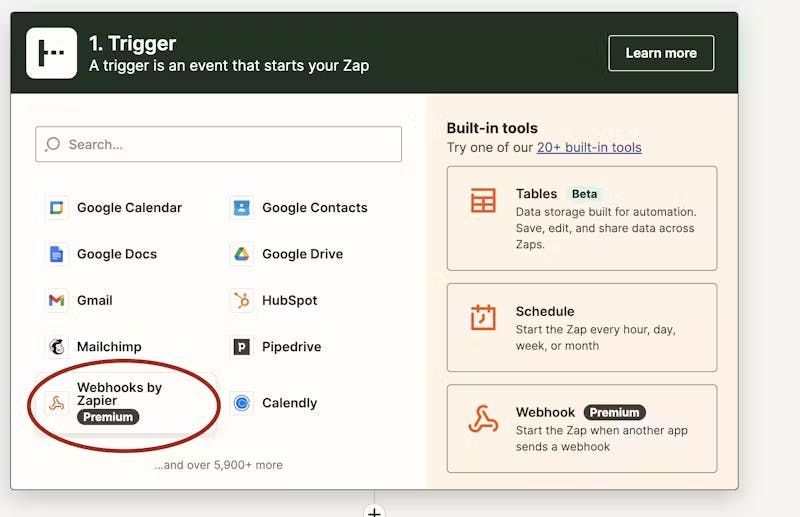Click the Webhooks by Zapier icon
The width and height of the screenshot is (800, 517).
pos(57,403)
